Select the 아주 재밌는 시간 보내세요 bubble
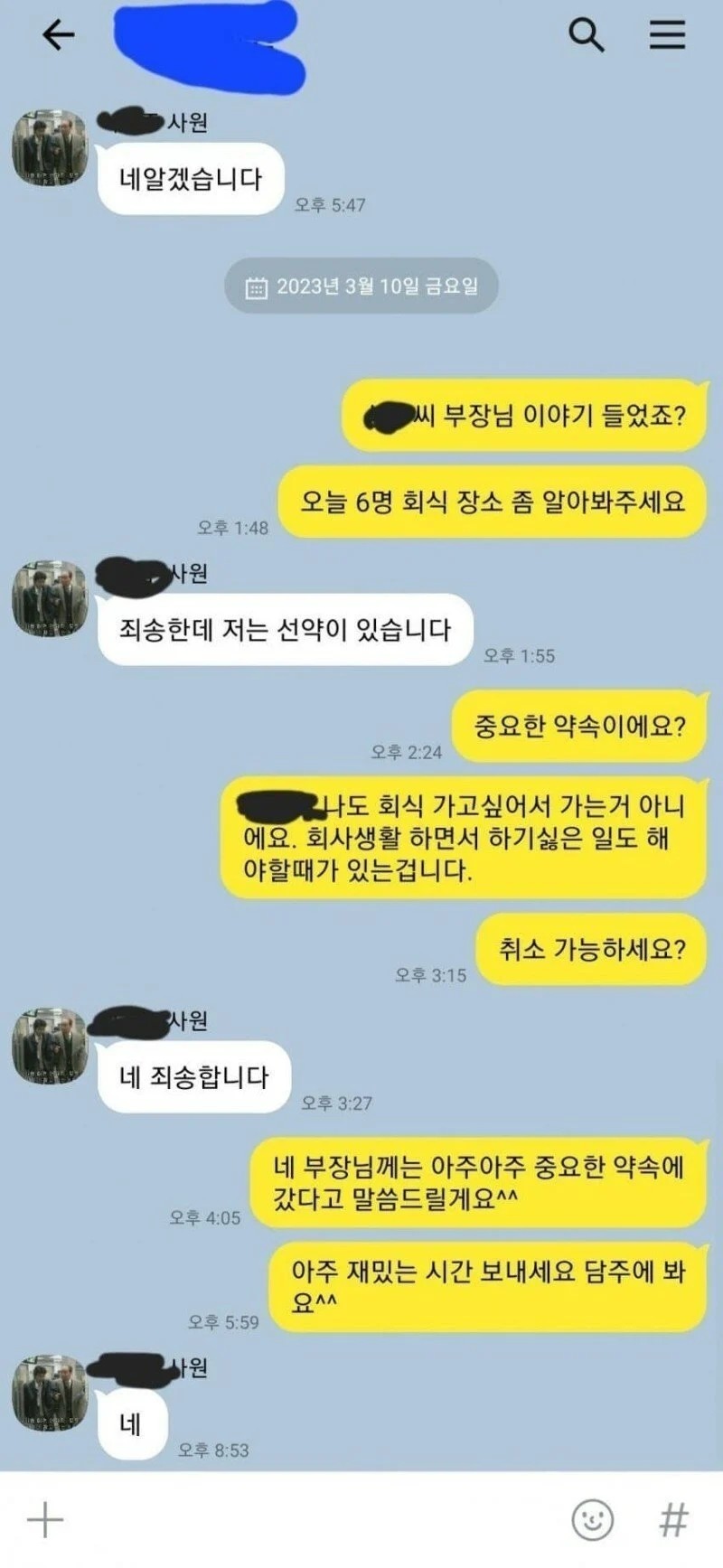Screen dimensions: 723x1568 pyautogui.click(x=487, y=1287)
